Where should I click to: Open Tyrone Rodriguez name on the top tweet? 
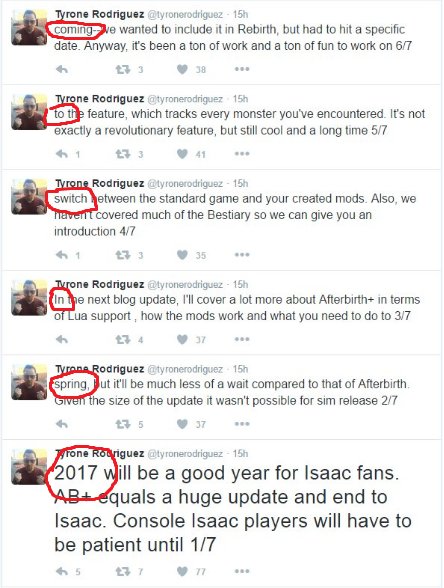[99, 14]
